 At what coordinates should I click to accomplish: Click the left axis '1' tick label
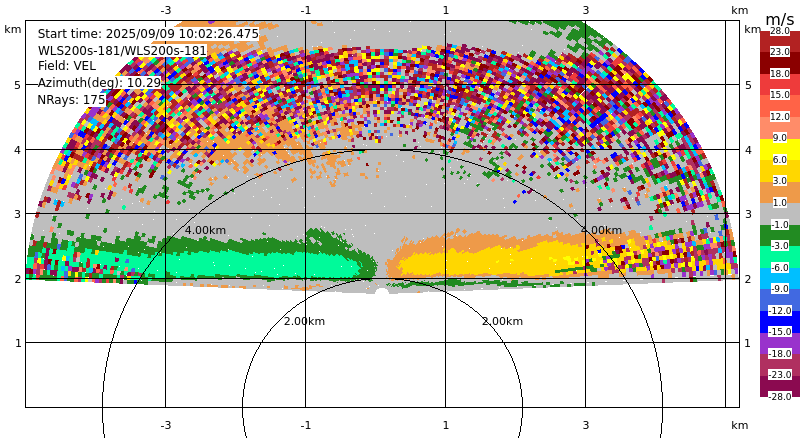(18, 343)
